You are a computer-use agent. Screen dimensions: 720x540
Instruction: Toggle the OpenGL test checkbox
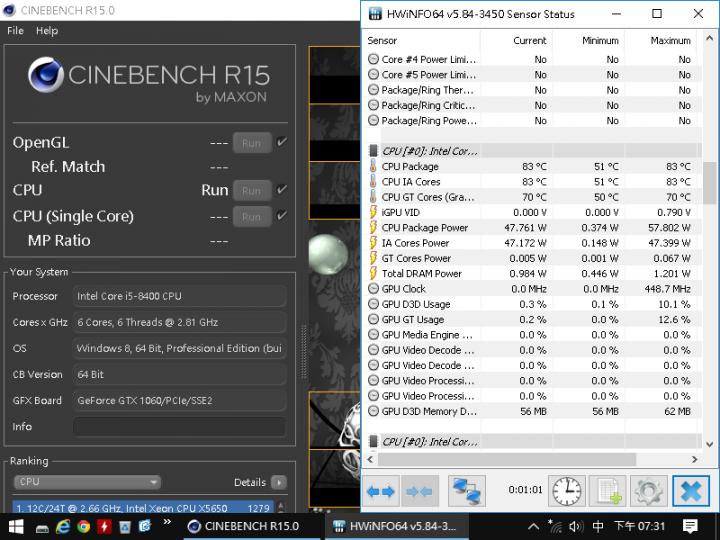pos(282,142)
